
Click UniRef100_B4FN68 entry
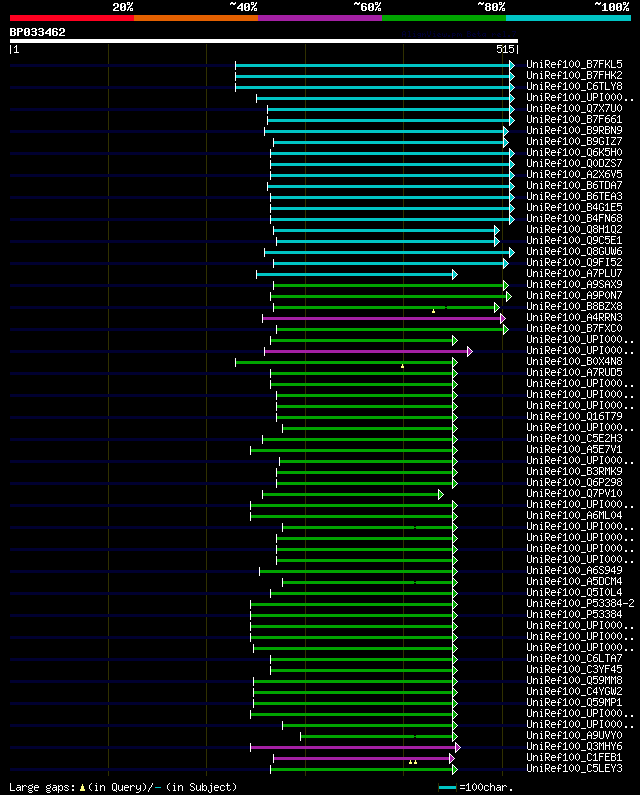pyautogui.click(x=574, y=219)
